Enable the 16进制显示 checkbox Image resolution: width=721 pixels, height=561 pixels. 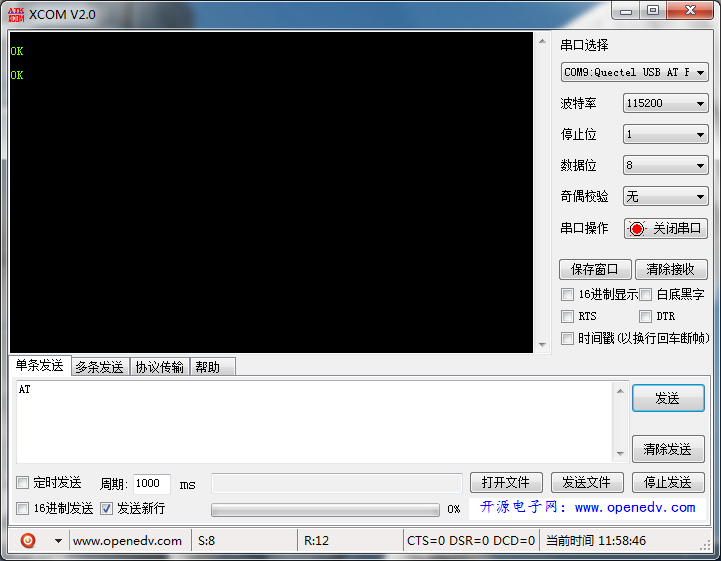(x=567, y=294)
